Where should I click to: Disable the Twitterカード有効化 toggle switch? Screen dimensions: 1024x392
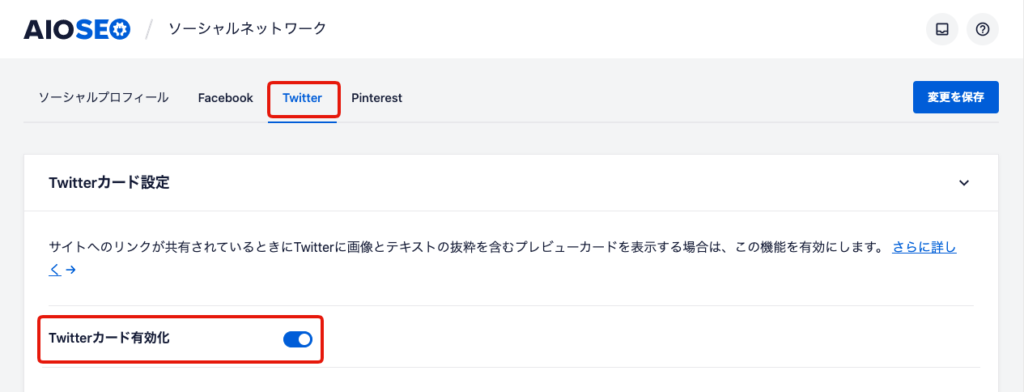pos(298,339)
